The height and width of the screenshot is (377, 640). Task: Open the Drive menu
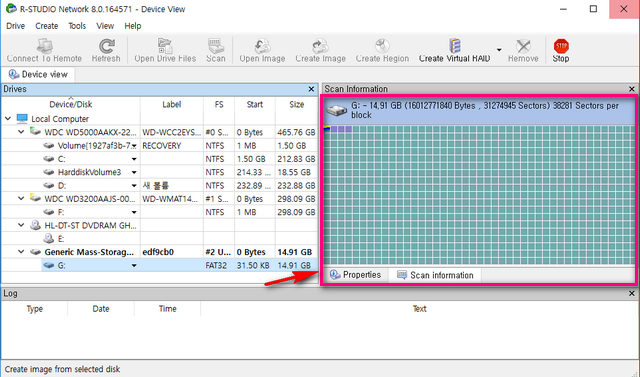(x=16, y=26)
